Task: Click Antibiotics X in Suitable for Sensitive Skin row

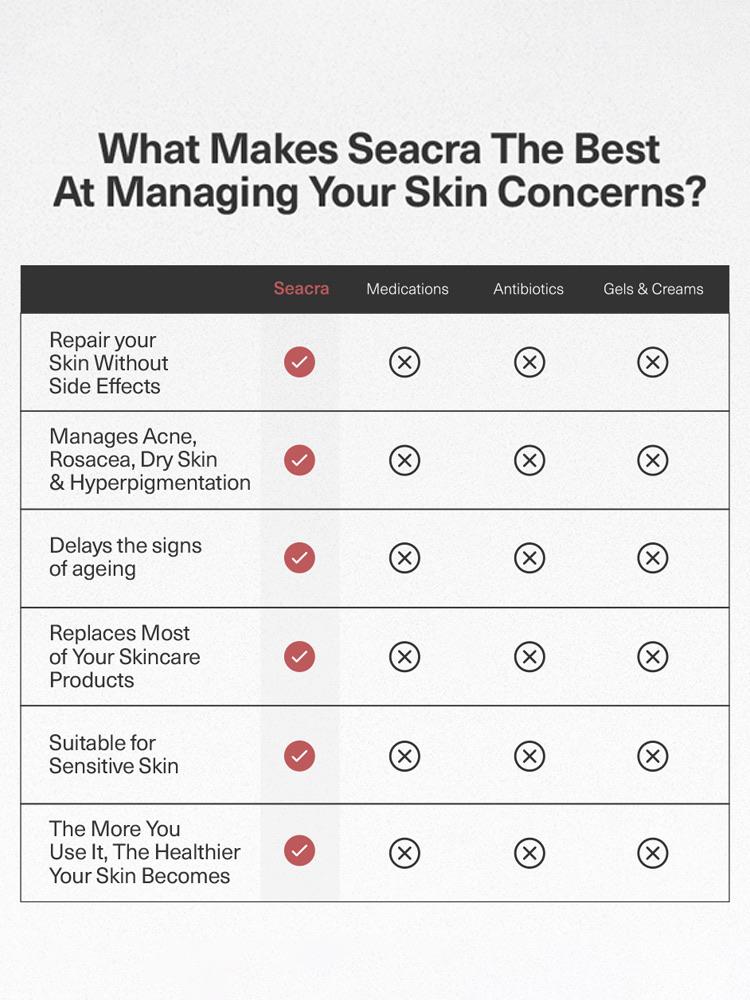Action: point(529,755)
